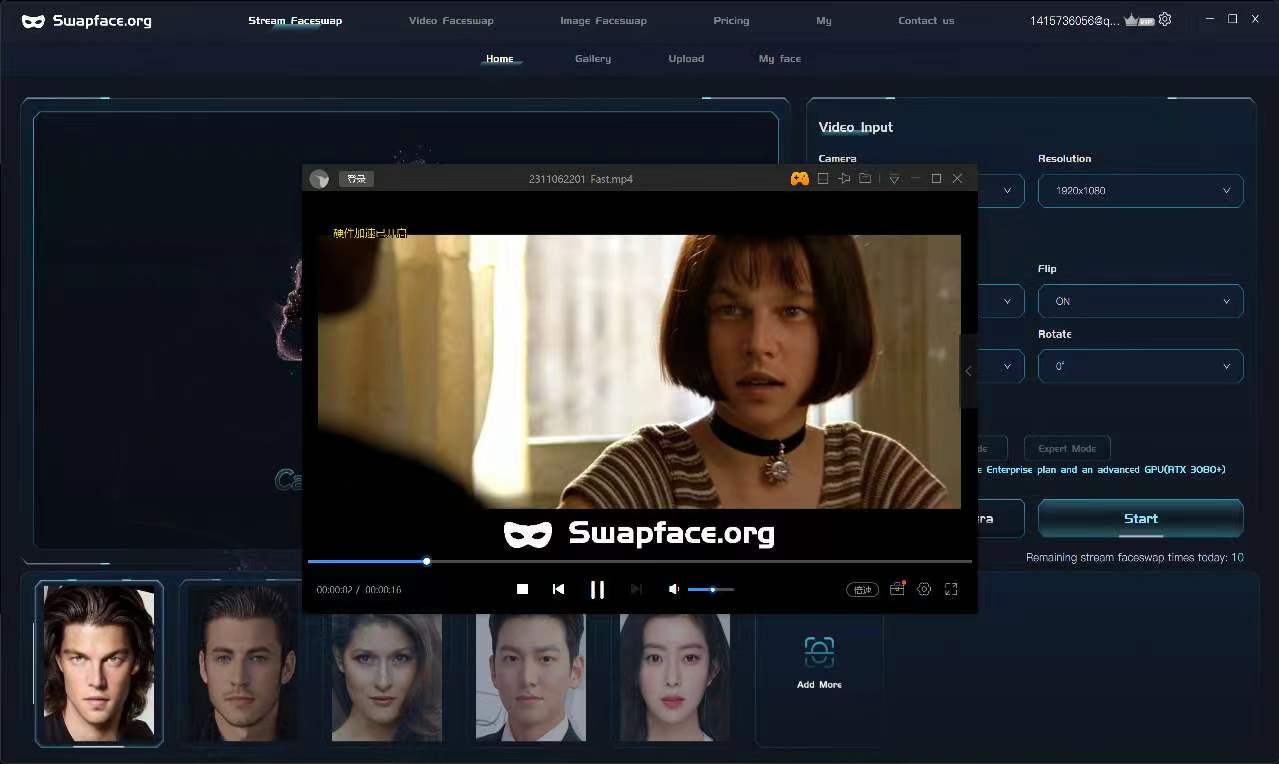
Task: Click the Remaining stream faceswap times today text
Action: pyautogui.click(x=1135, y=557)
